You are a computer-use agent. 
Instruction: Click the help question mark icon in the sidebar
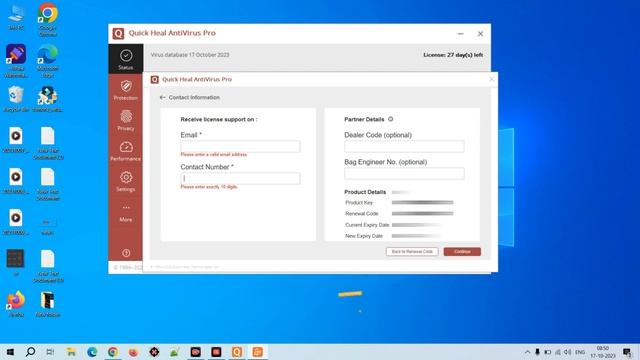click(x=126, y=253)
